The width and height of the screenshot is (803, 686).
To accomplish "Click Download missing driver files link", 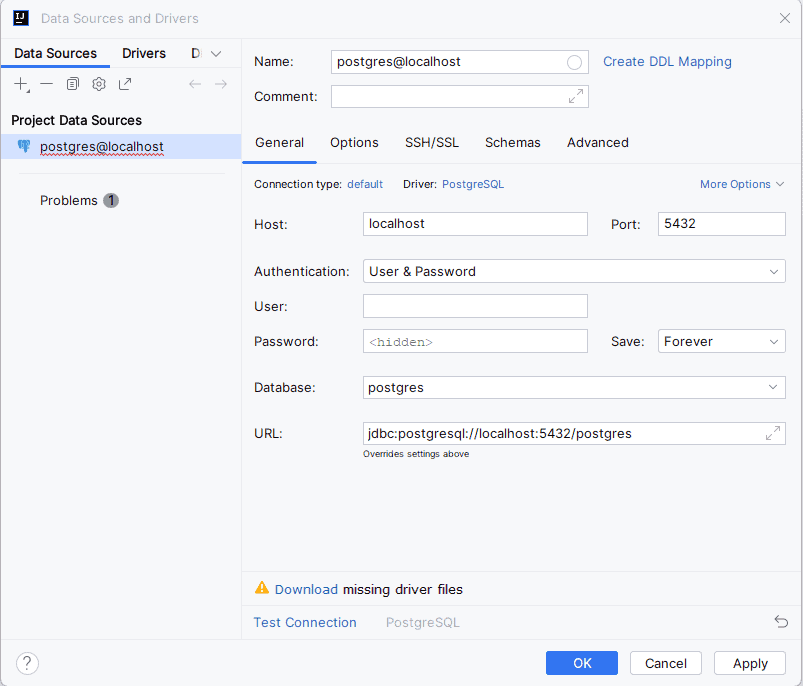I will (x=306, y=589).
